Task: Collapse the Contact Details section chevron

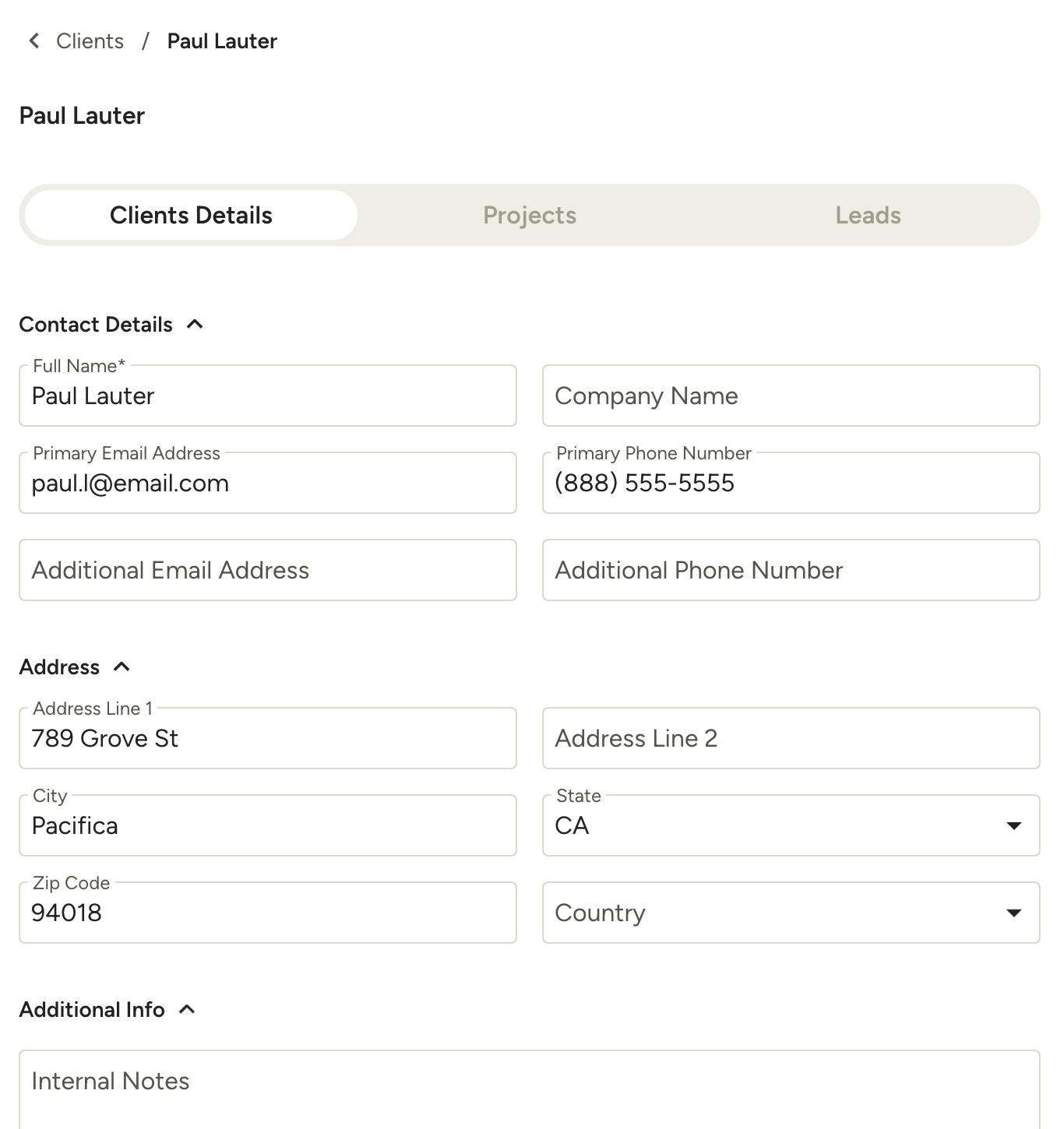Action: 195,324
